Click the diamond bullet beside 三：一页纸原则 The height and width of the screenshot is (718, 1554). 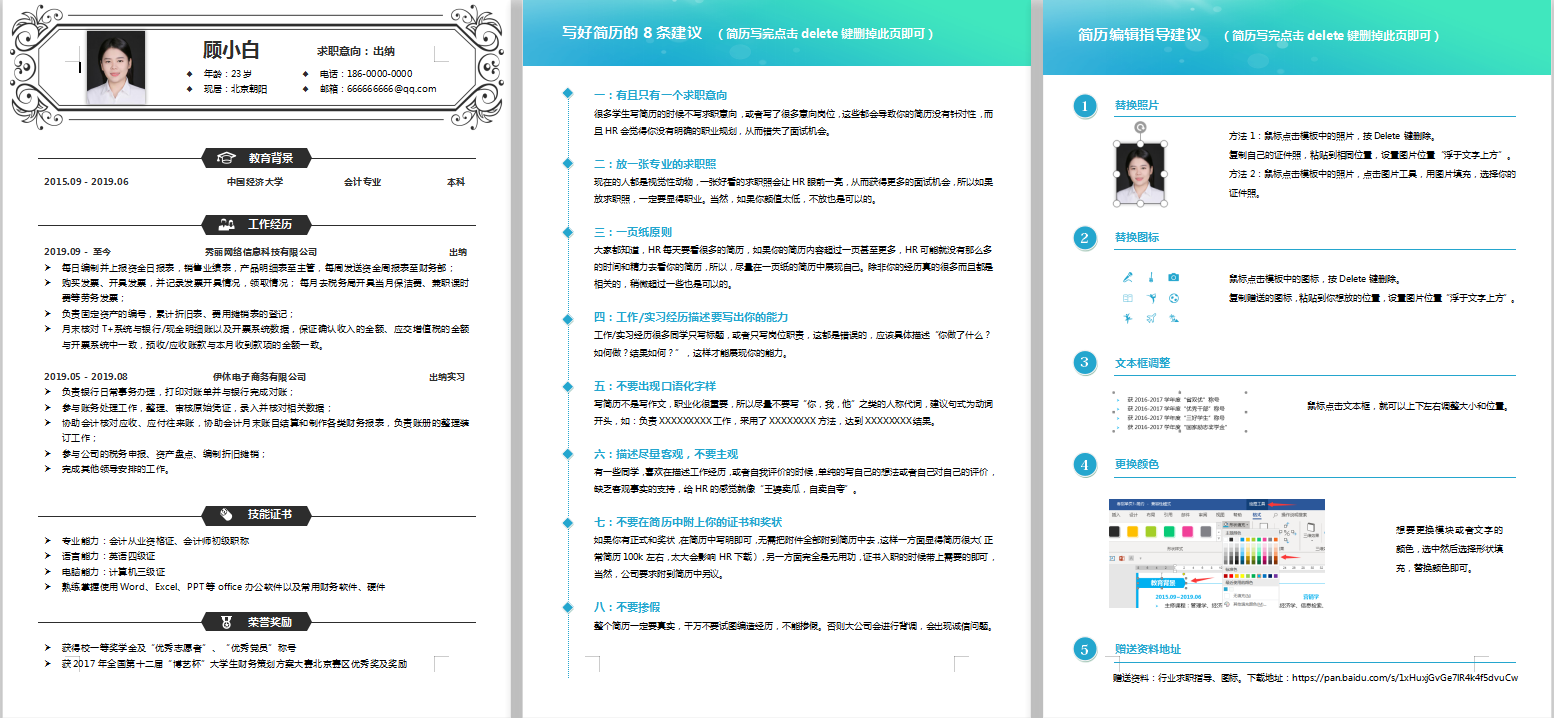(568, 231)
